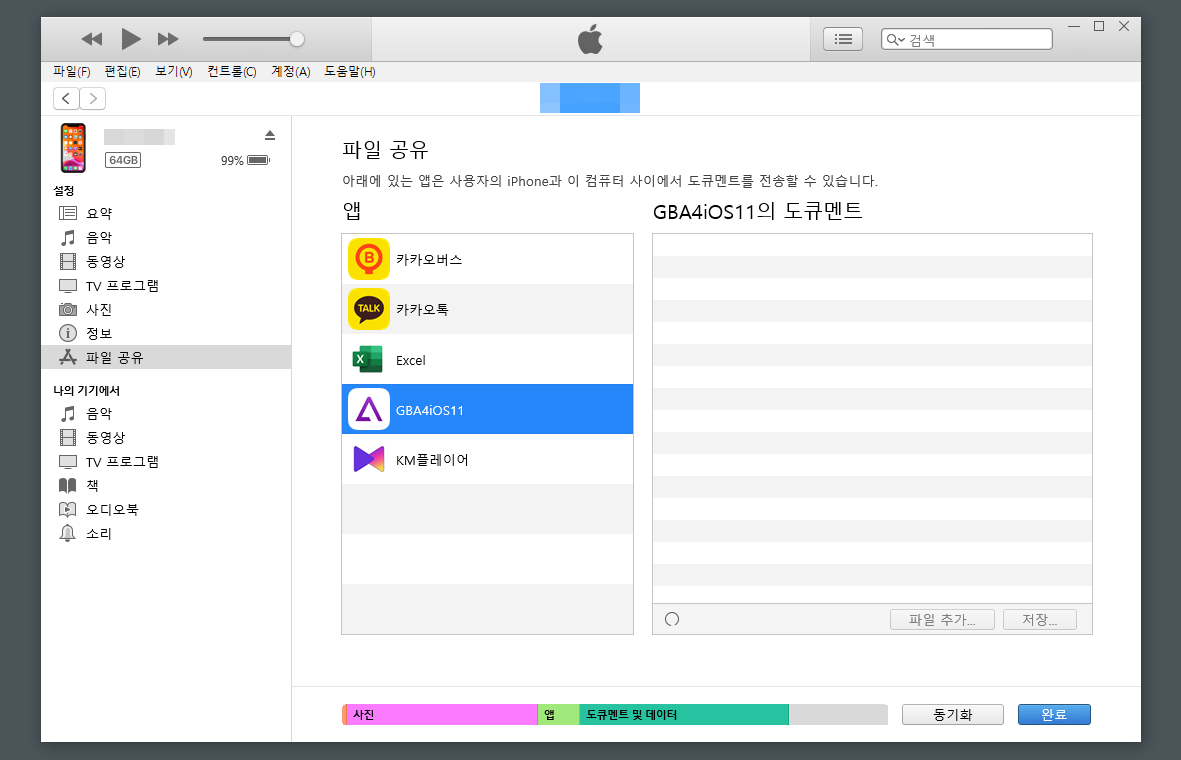Click the GBA4iOS11의 도큐멘트 heading
Image resolution: width=1181 pixels, height=760 pixels.
(x=757, y=211)
